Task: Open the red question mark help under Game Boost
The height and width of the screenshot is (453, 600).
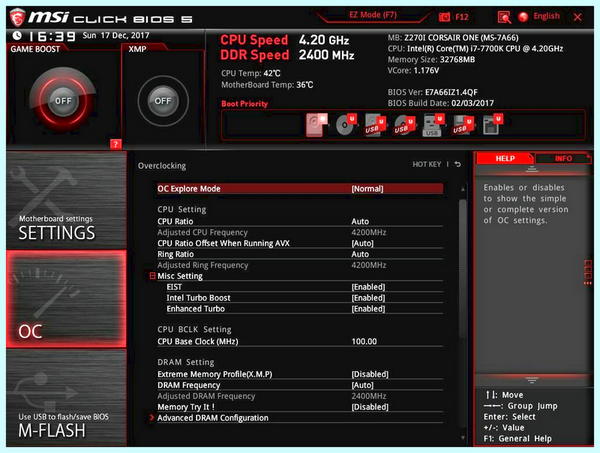Action: [x=116, y=144]
